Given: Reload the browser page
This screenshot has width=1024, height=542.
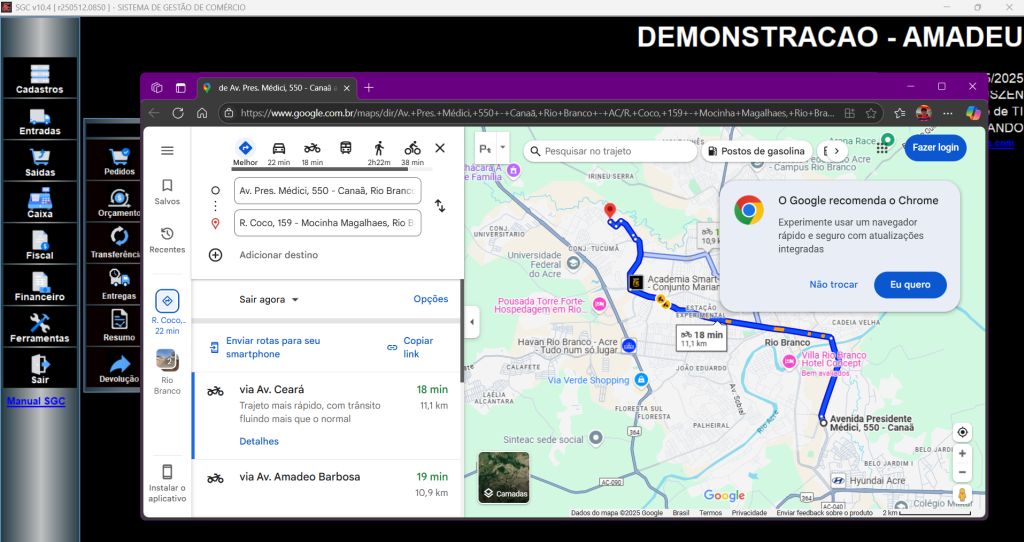Looking at the screenshot, I should tap(178, 113).
